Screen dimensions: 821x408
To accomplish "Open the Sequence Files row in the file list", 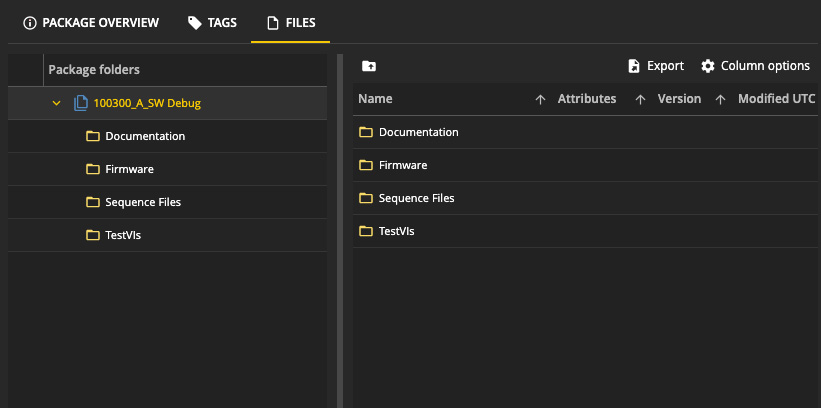I will [x=416, y=198].
